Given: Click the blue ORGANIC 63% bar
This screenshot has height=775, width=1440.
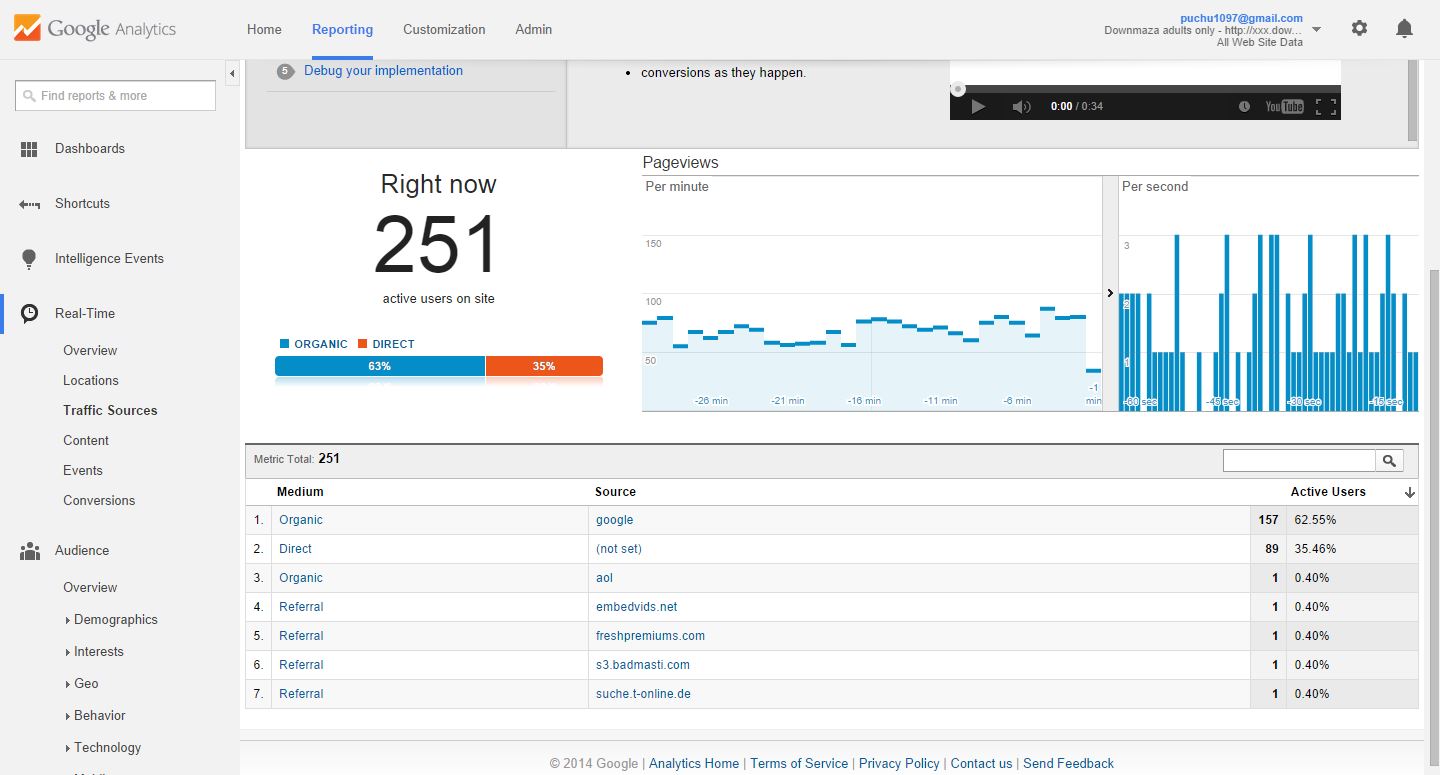Looking at the screenshot, I should (x=380, y=366).
